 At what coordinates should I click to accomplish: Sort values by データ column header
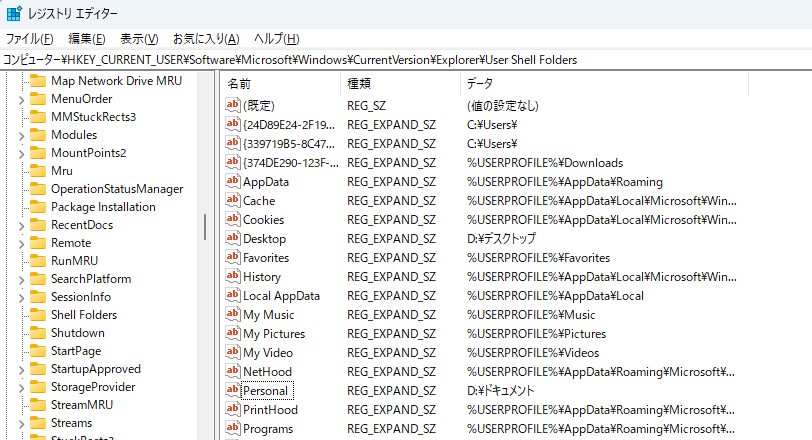[604, 84]
